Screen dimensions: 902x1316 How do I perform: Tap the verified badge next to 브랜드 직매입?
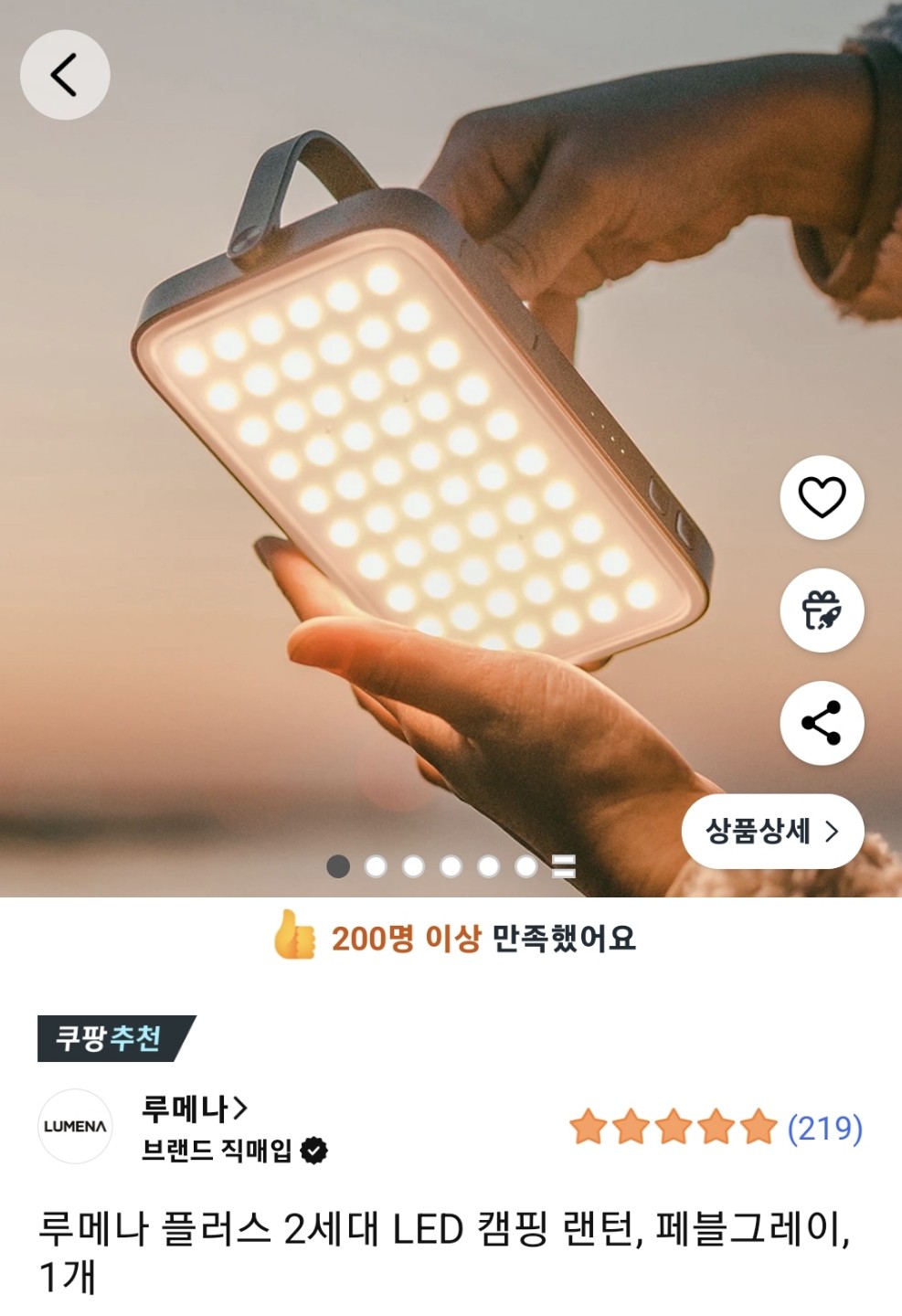click(313, 1151)
